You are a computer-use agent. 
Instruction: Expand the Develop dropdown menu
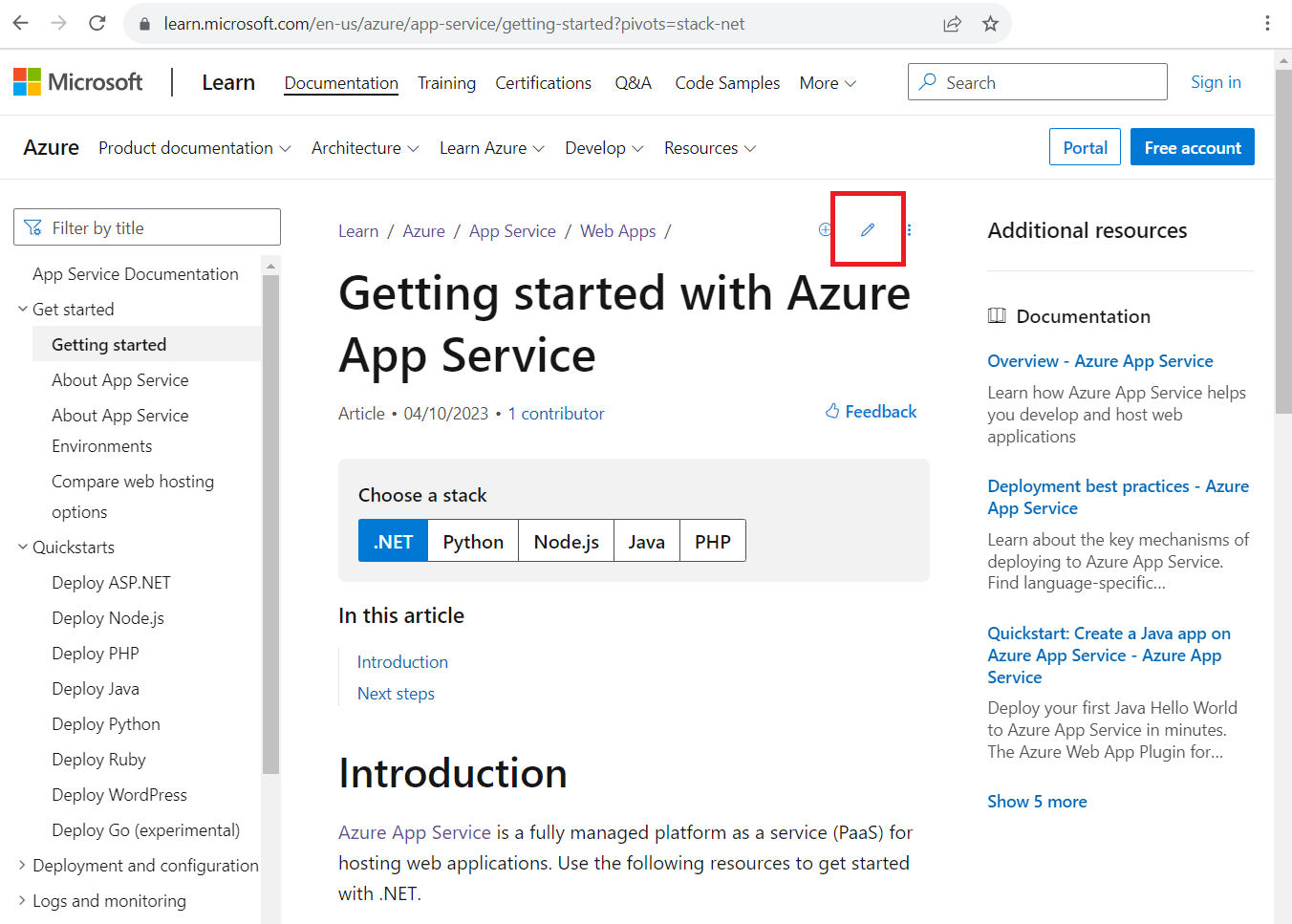pyautogui.click(x=604, y=147)
